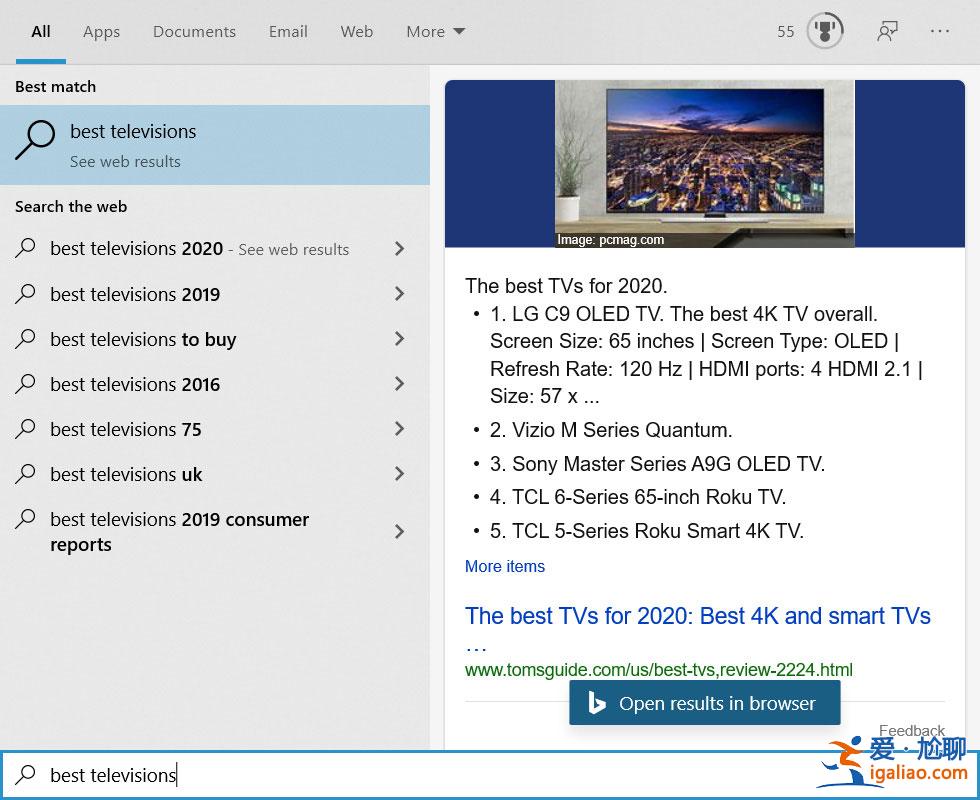Viewport: 980px width, 800px height.
Task: Open the Microsoft Rewards medal icon
Action: pyautogui.click(x=825, y=31)
